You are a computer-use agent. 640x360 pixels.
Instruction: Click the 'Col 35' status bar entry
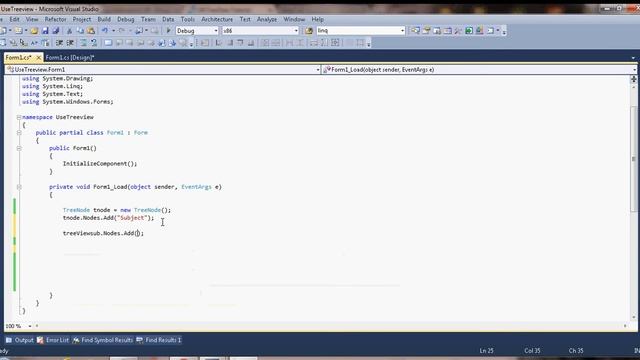(532, 351)
